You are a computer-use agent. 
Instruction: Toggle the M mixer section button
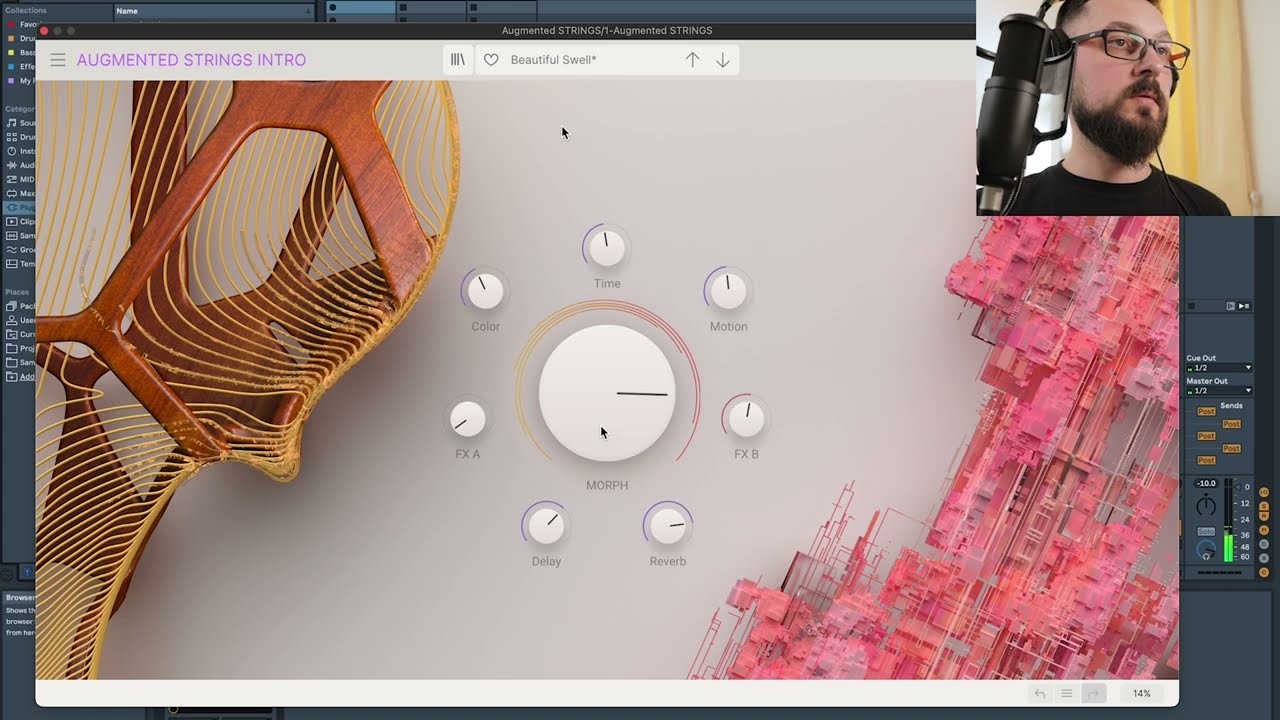(x=1264, y=531)
